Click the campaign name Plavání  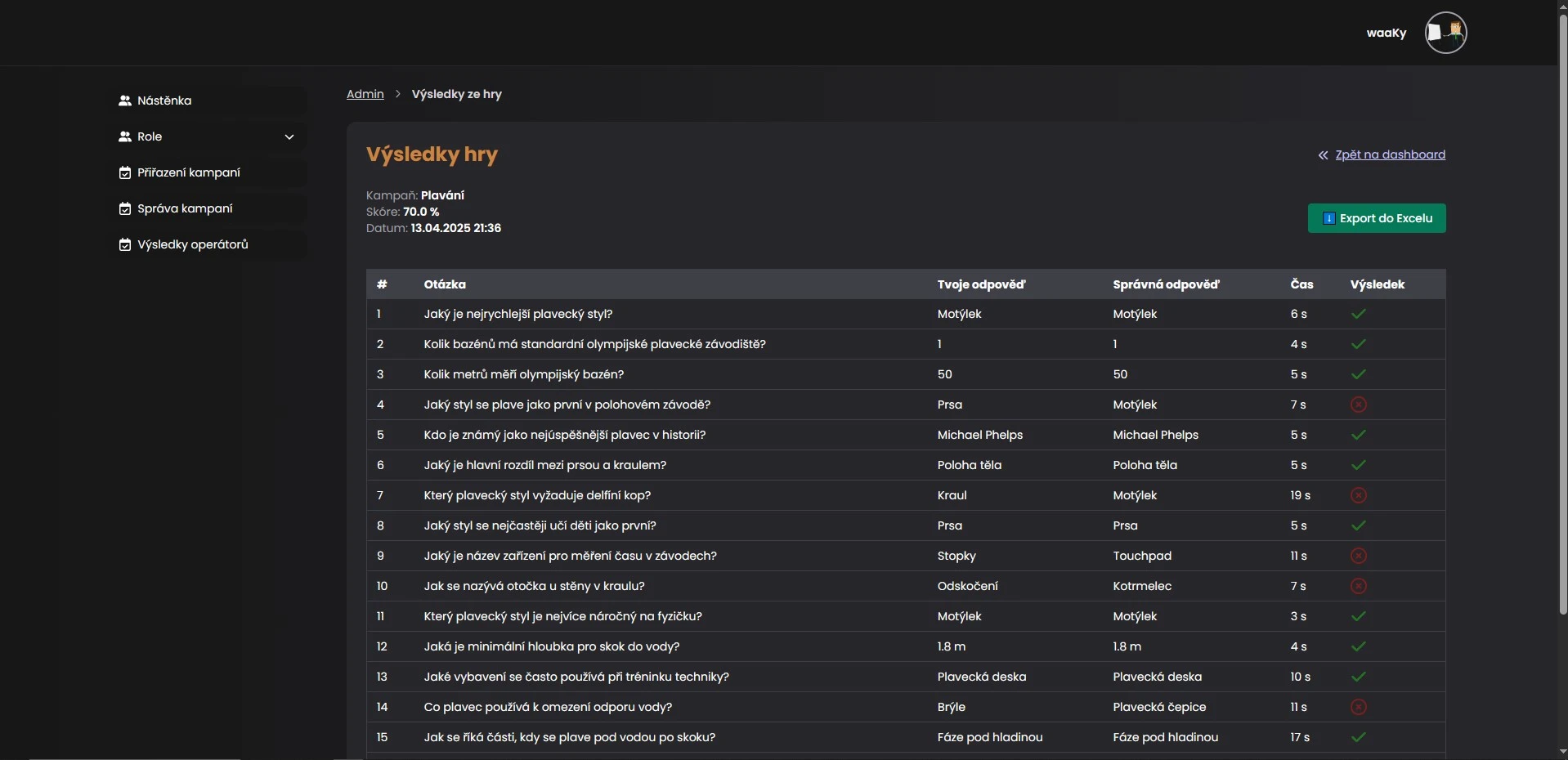(x=442, y=195)
